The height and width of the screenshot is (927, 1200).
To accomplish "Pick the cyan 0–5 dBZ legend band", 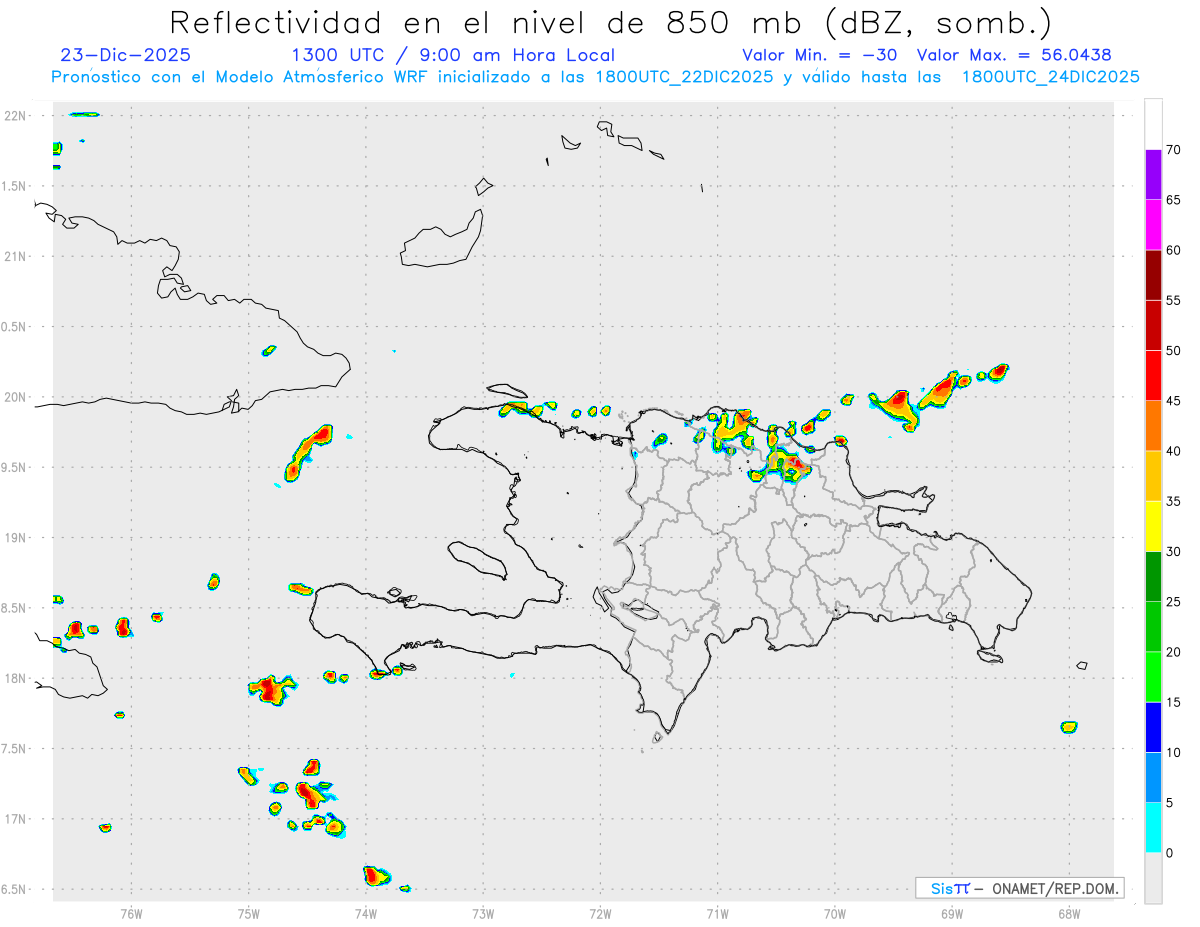I will pos(1153,828).
